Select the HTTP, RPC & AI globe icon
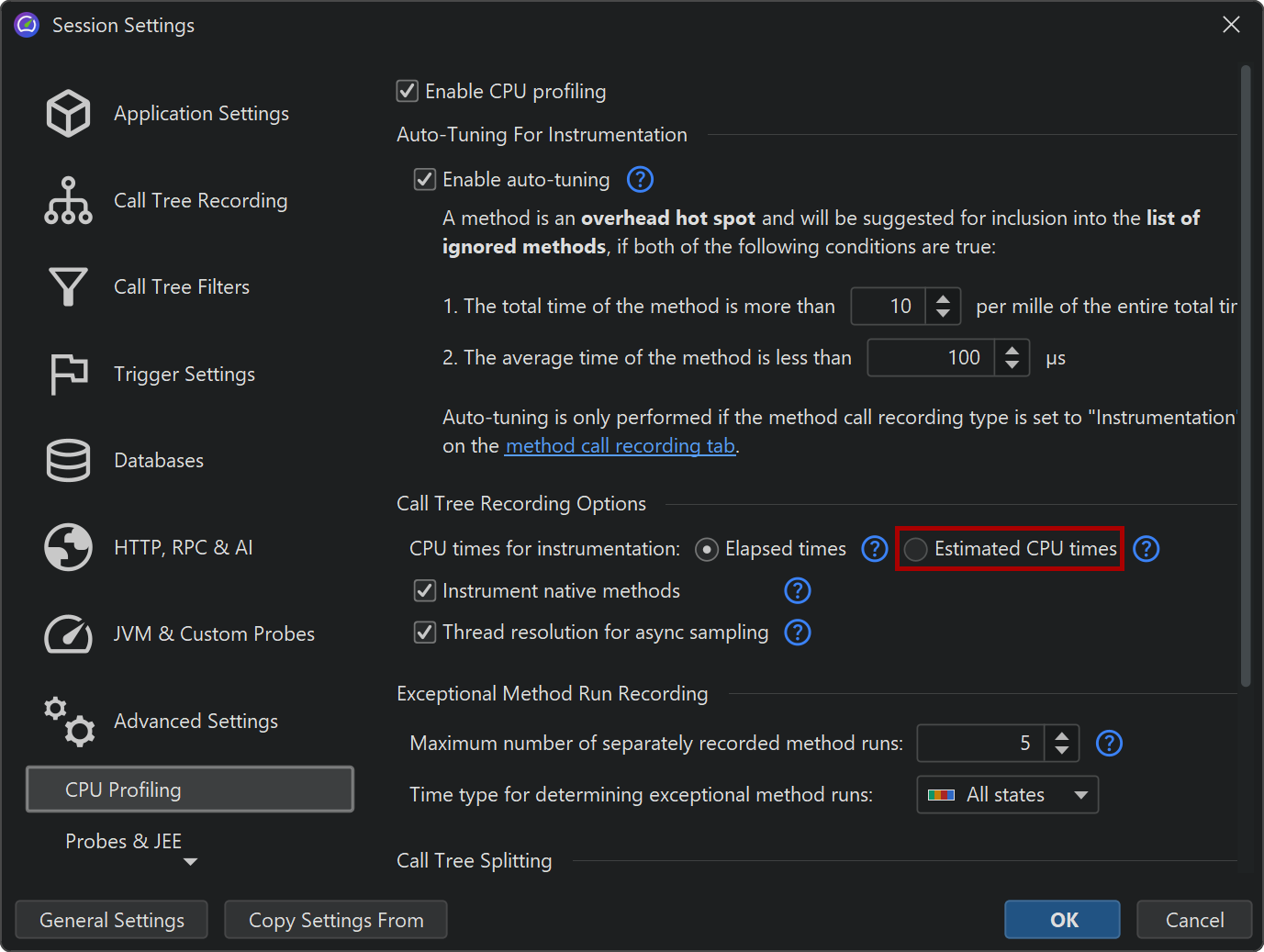The image size is (1264, 952). click(x=69, y=547)
